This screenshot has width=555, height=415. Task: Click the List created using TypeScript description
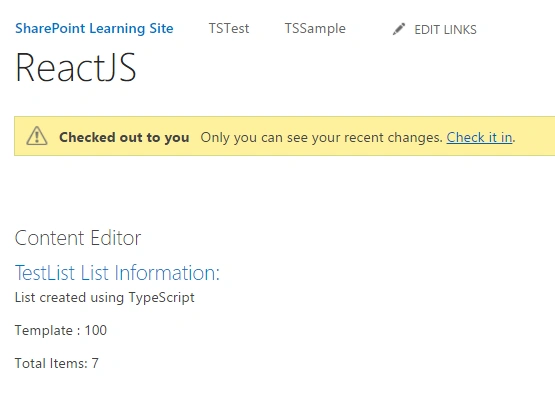105,297
